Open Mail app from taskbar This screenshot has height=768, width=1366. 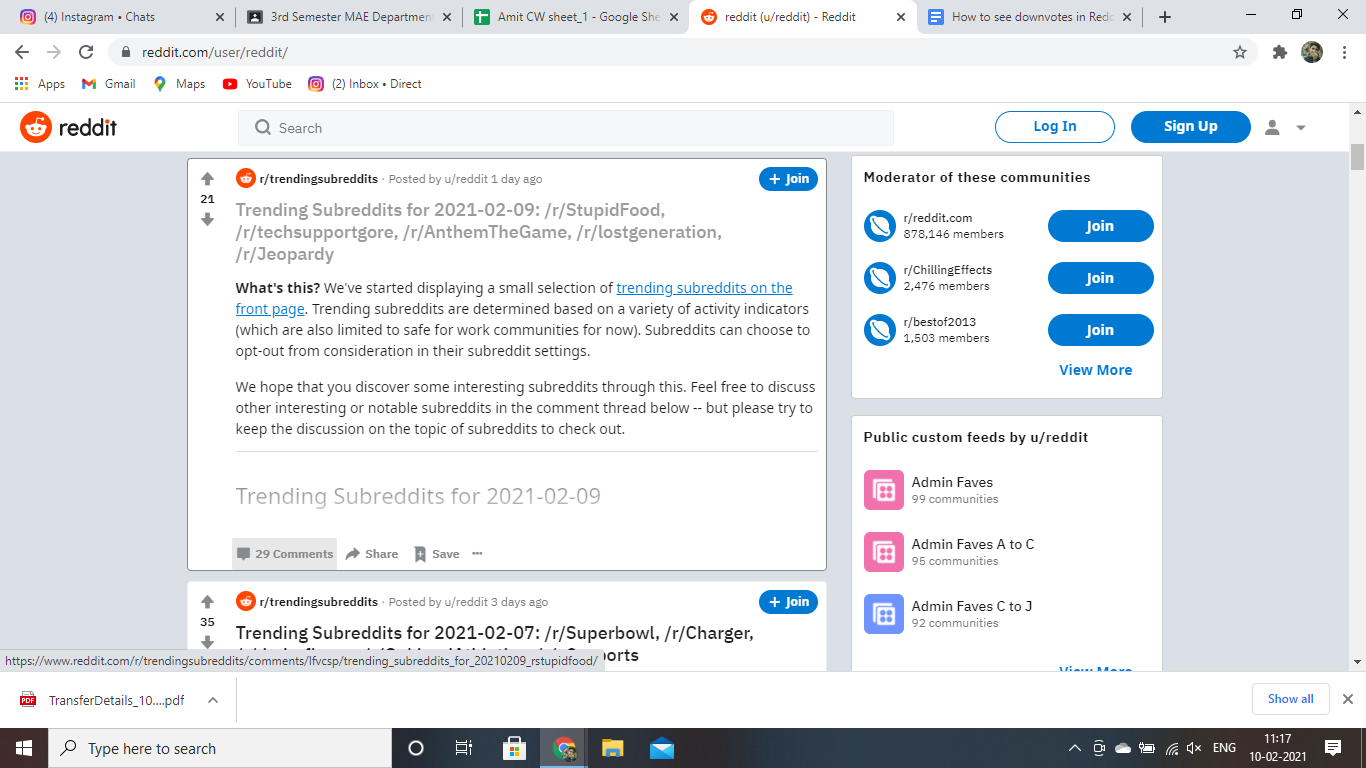coord(661,748)
